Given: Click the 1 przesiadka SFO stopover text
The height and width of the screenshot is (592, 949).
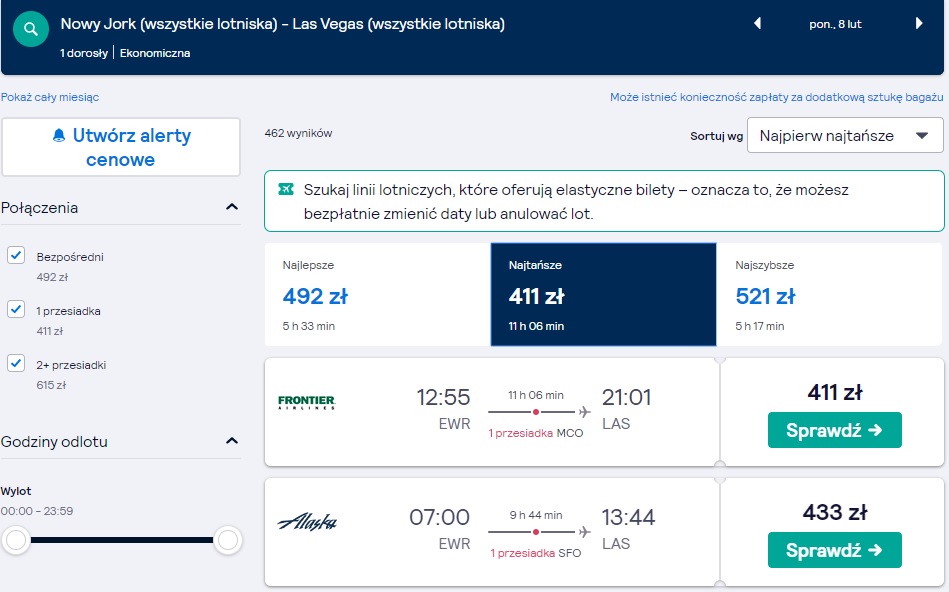Looking at the screenshot, I should [536, 553].
